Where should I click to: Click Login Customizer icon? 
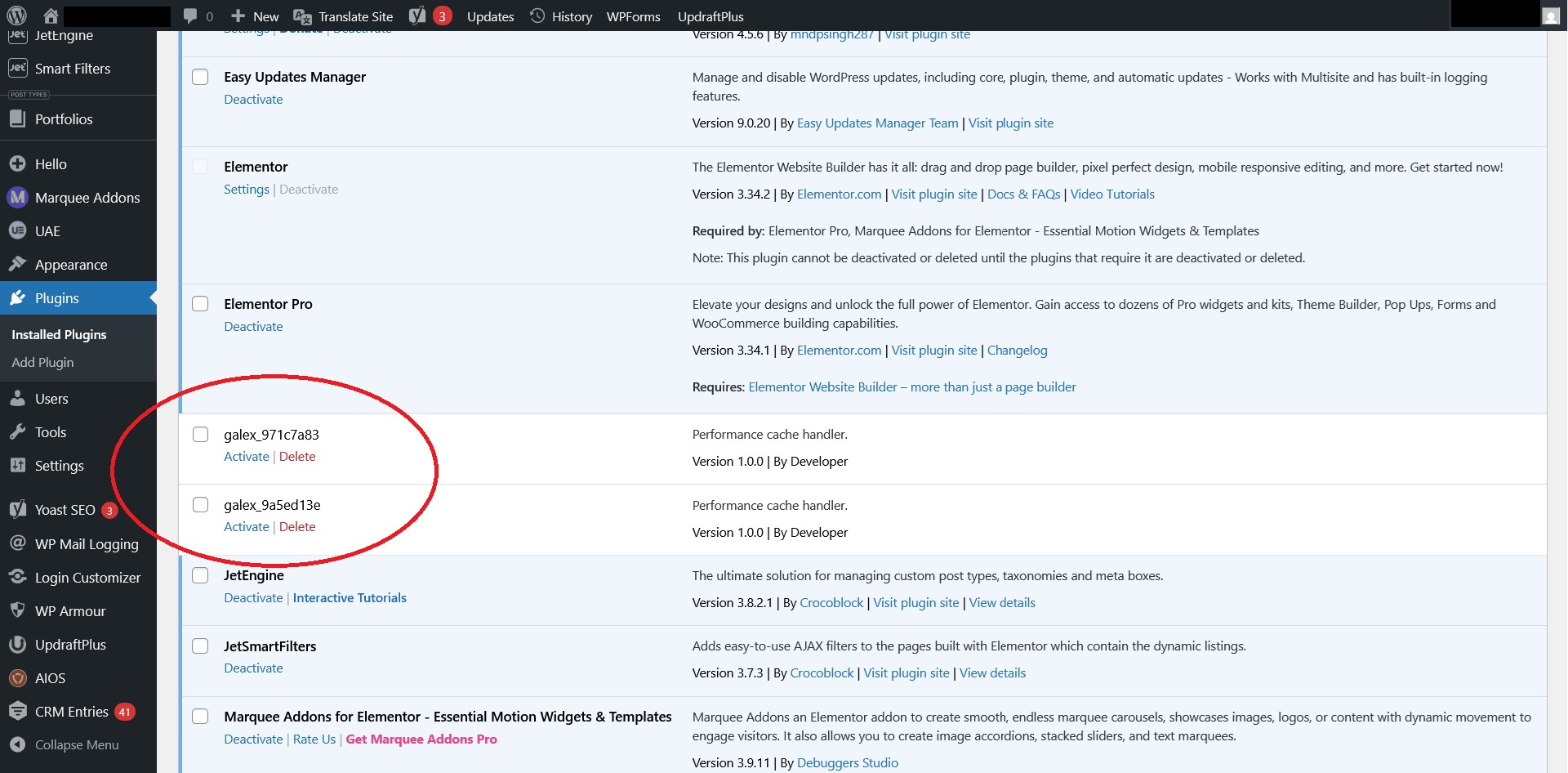coord(18,577)
